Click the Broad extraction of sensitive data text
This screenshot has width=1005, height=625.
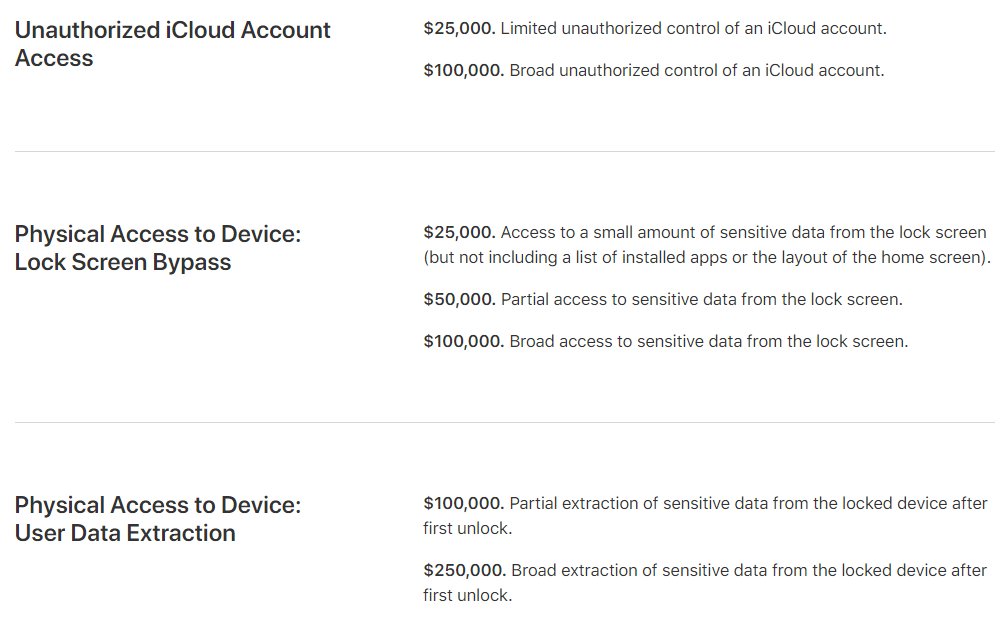(705, 583)
